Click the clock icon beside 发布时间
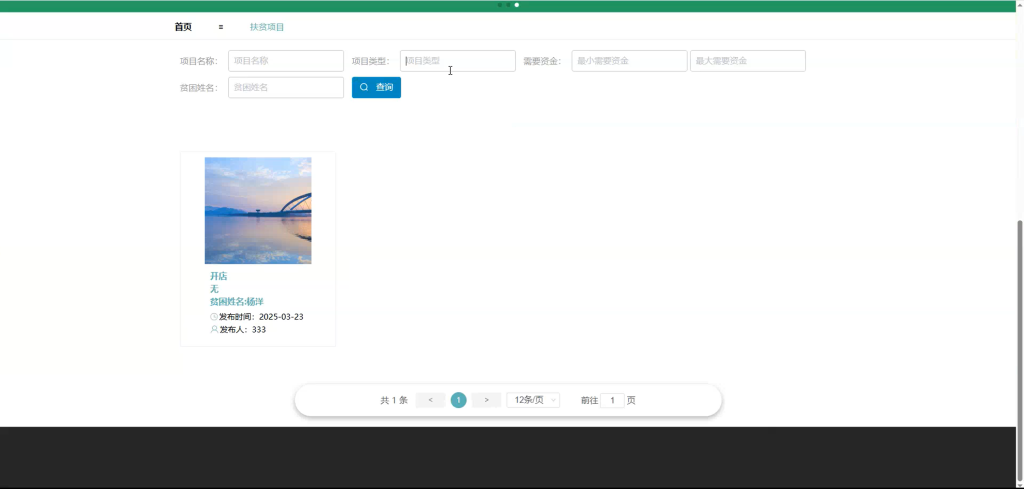1024x489 pixels. click(x=214, y=317)
